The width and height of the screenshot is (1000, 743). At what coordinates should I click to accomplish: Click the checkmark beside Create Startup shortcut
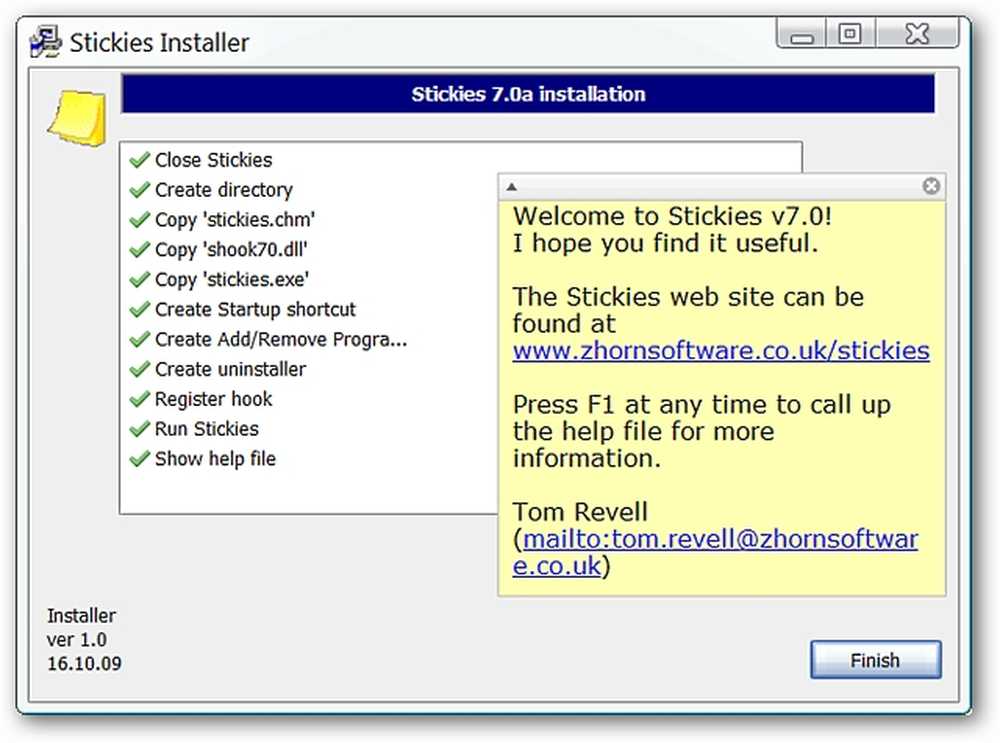[x=140, y=309]
